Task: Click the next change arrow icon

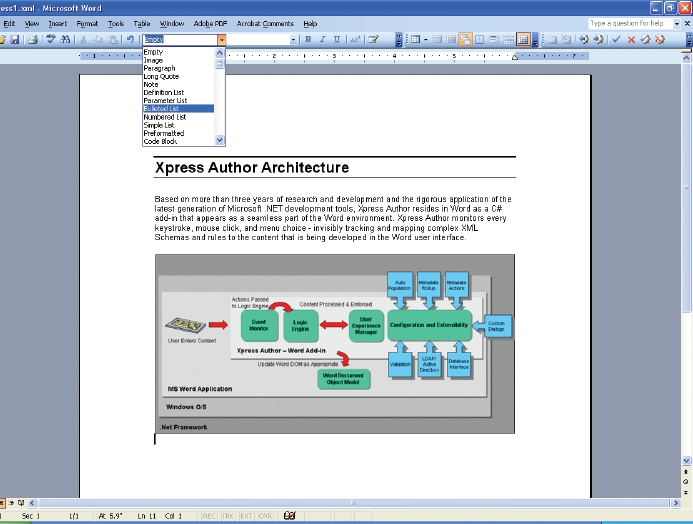Action: click(598, 40)
